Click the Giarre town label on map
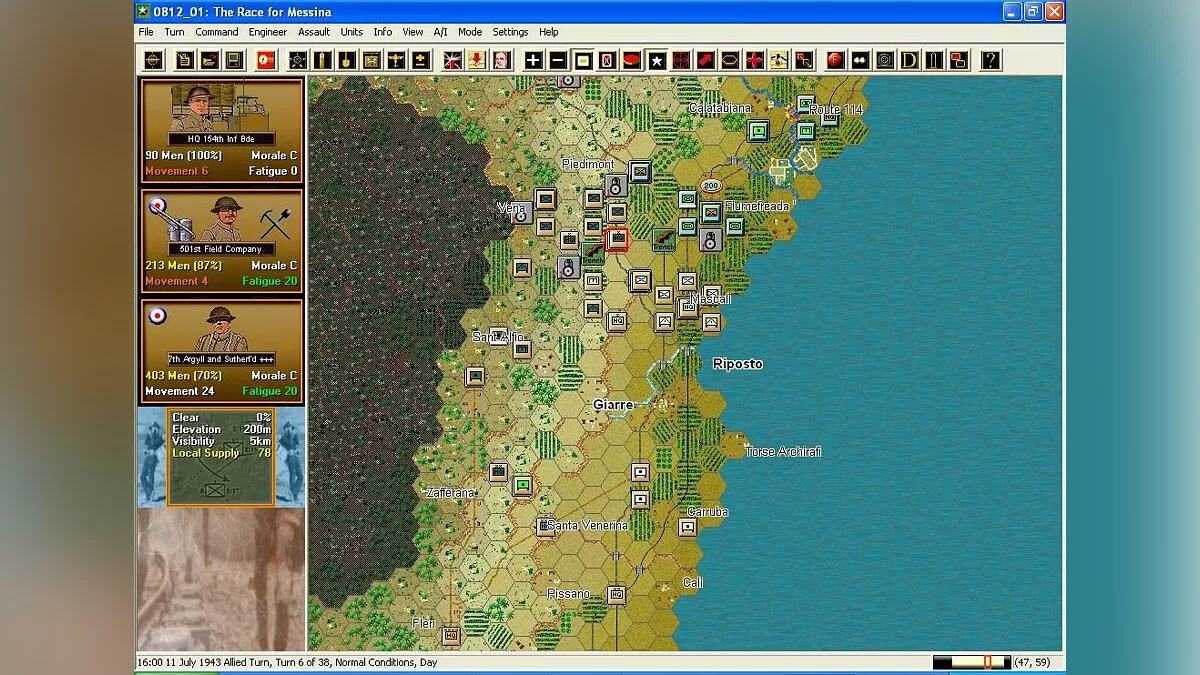This screenshot has height=675, width=1200. tap(613, 405)
